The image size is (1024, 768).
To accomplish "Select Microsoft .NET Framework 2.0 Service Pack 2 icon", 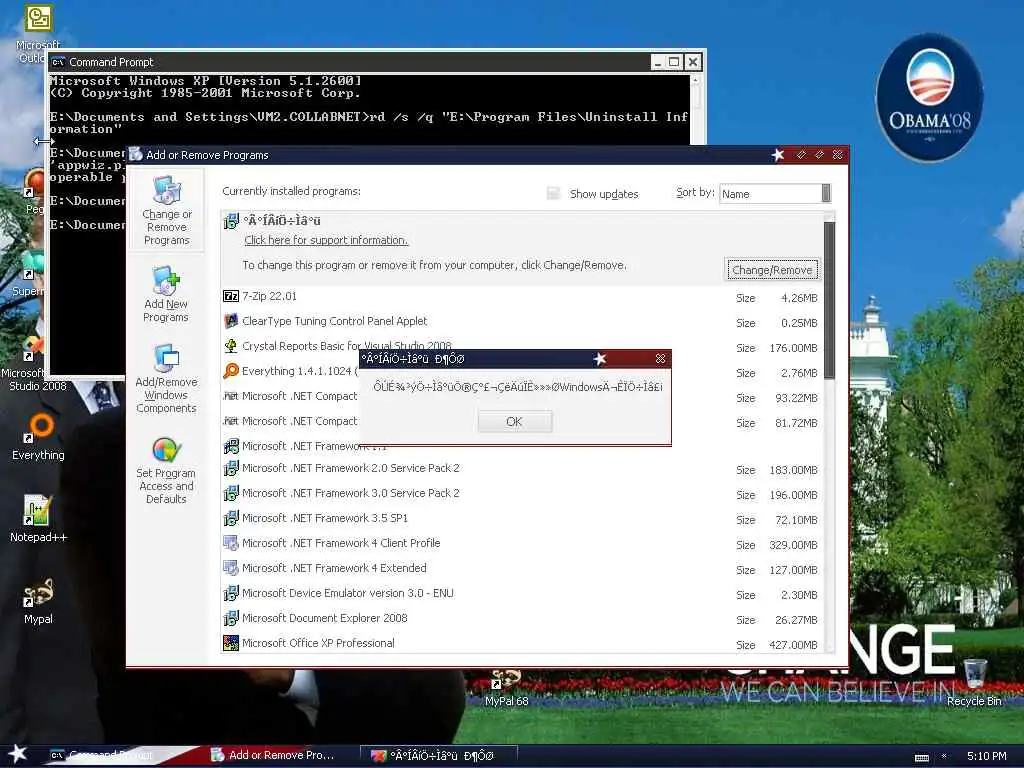I will pos(231,468).
